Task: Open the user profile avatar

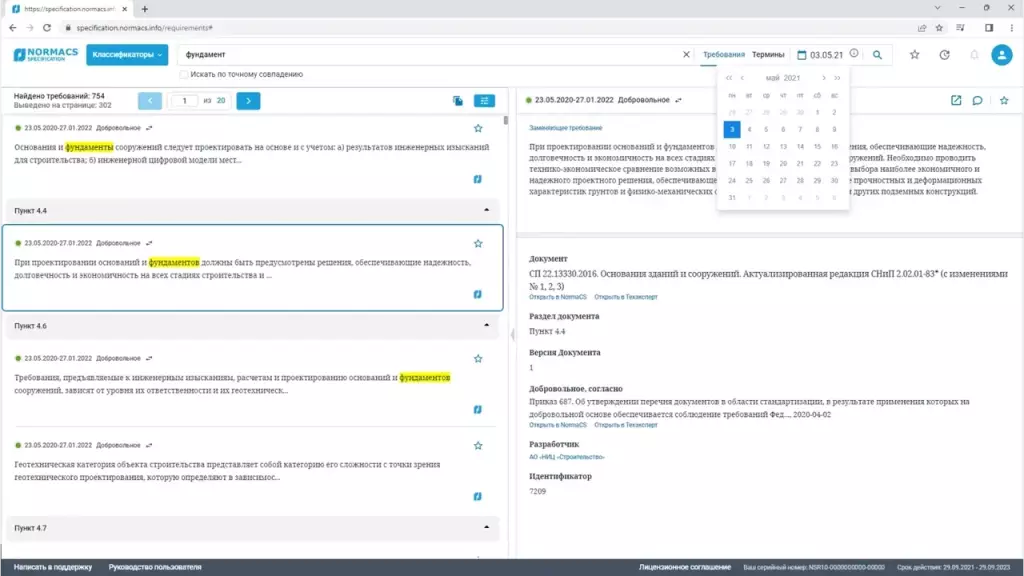Action: [1001, 55]
